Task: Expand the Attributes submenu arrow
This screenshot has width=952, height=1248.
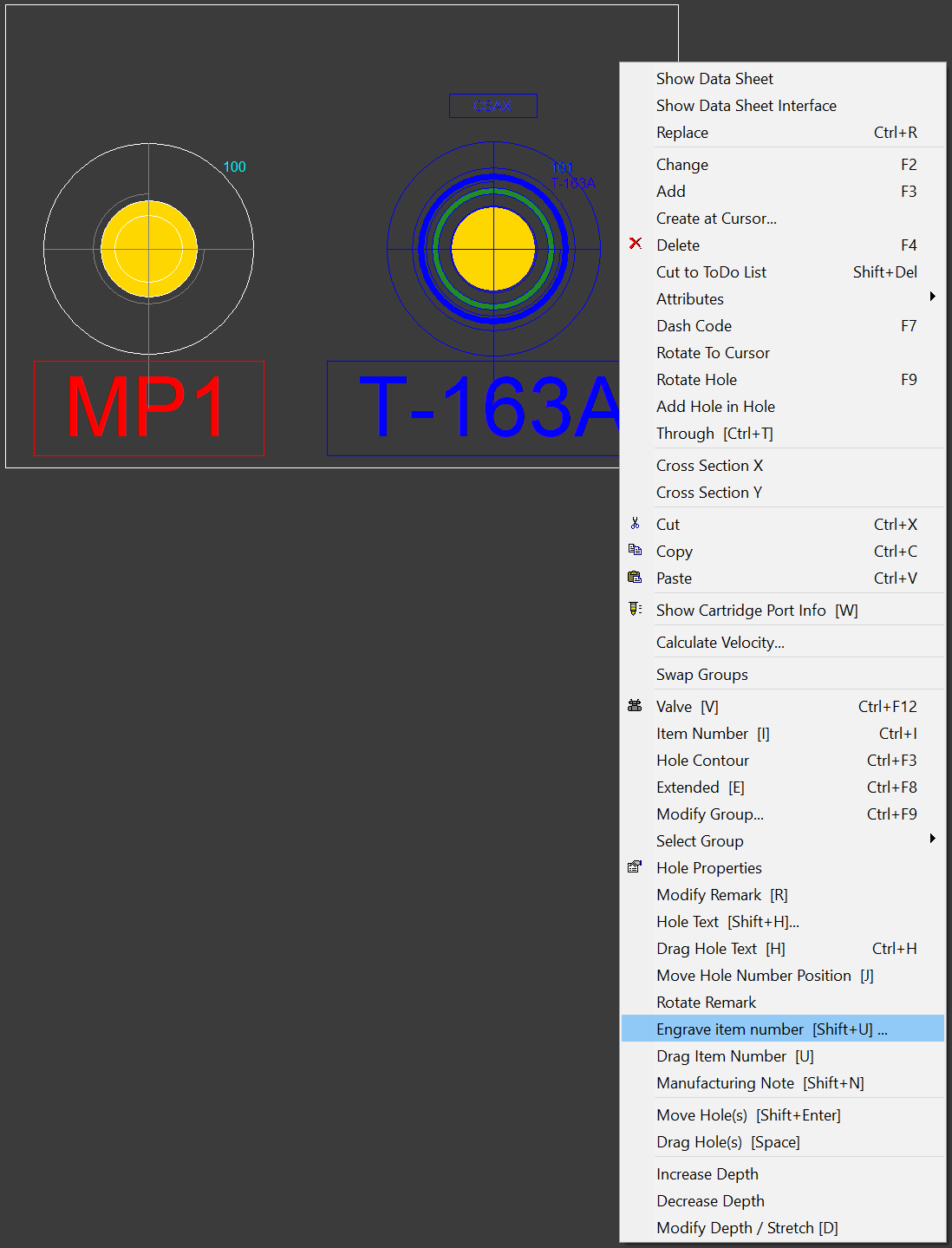Action: [933, 297]
